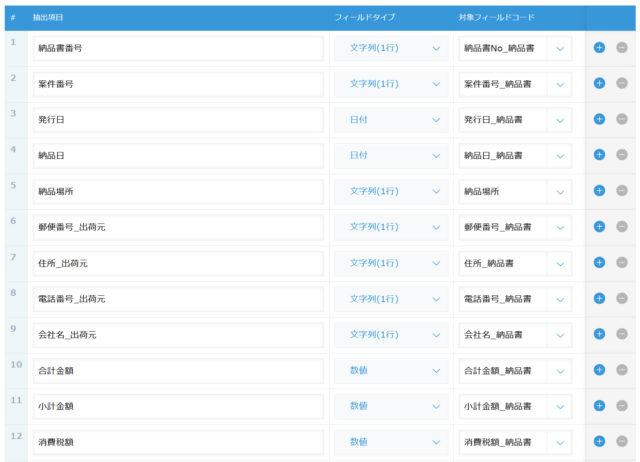The width and height of the screenshot is (640, 462).
Task: Add a row after 会社名_出荷元 row
Action: pos(599,334)
